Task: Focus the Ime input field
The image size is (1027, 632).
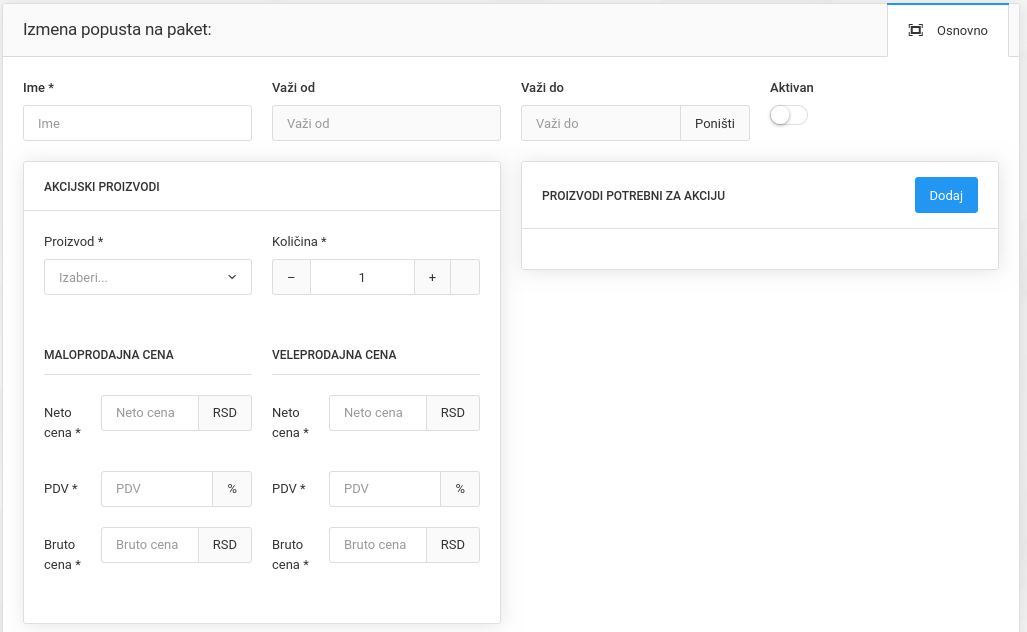Action: pyautogui.click(x=137, y=123)
